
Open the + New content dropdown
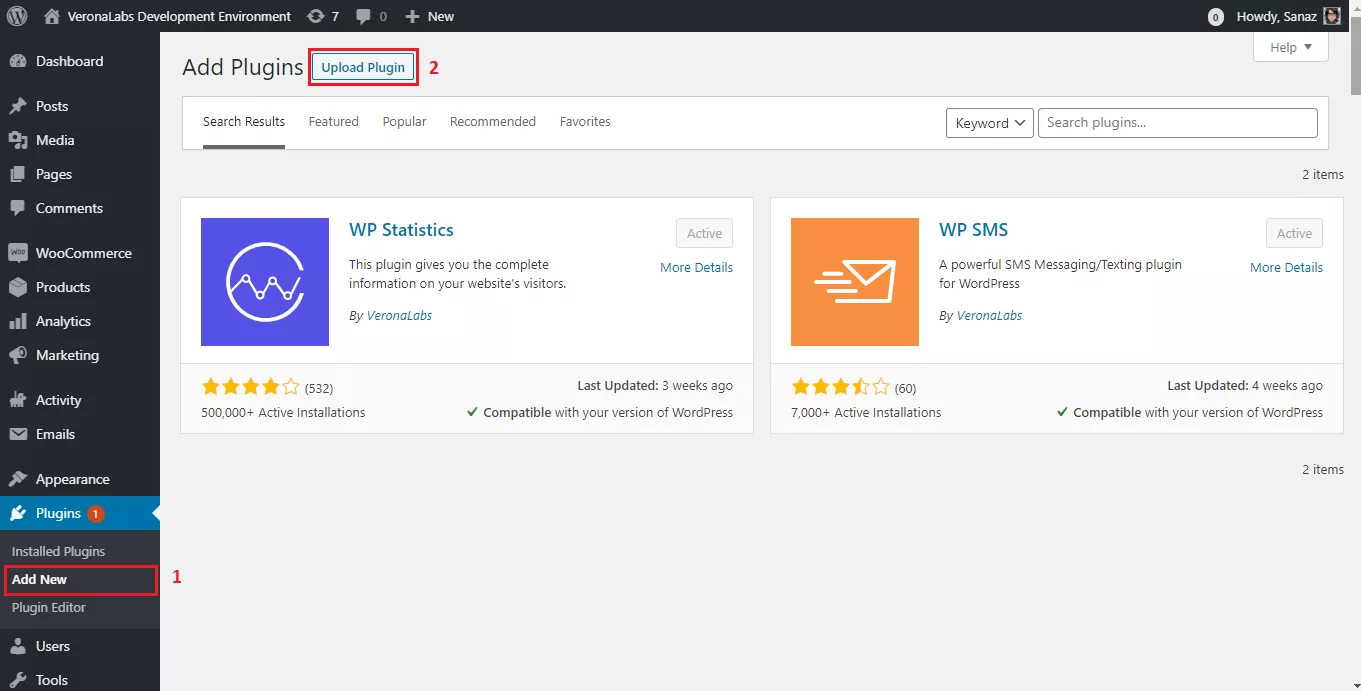click(429, 16)
